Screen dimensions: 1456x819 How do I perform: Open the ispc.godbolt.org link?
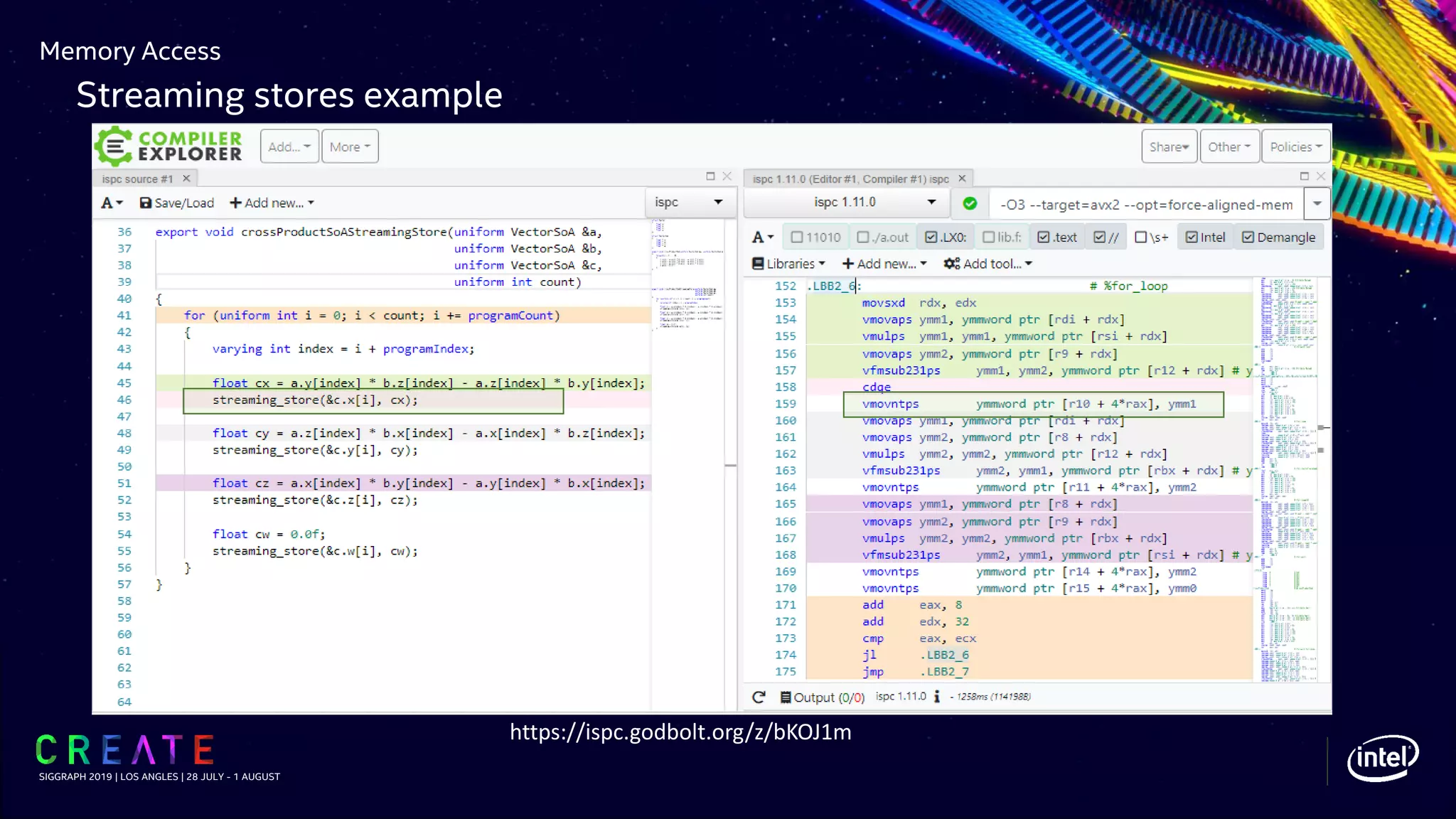click(x=680, y=732)
